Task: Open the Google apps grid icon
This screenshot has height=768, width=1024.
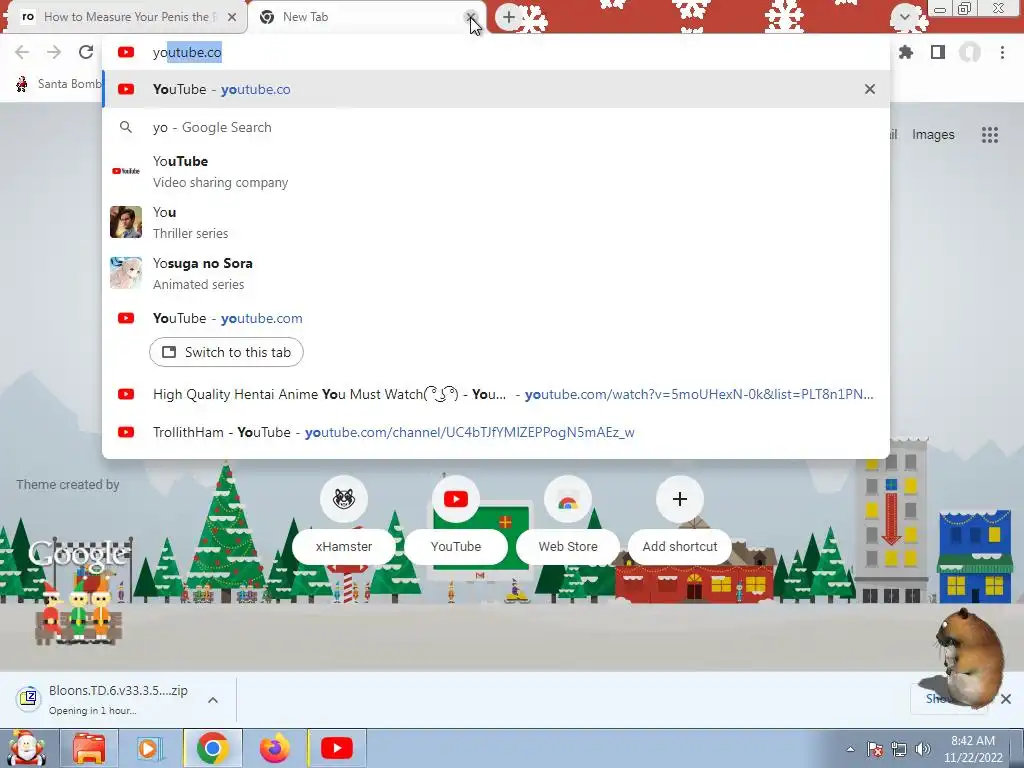Action: click(x=990, y=135)
